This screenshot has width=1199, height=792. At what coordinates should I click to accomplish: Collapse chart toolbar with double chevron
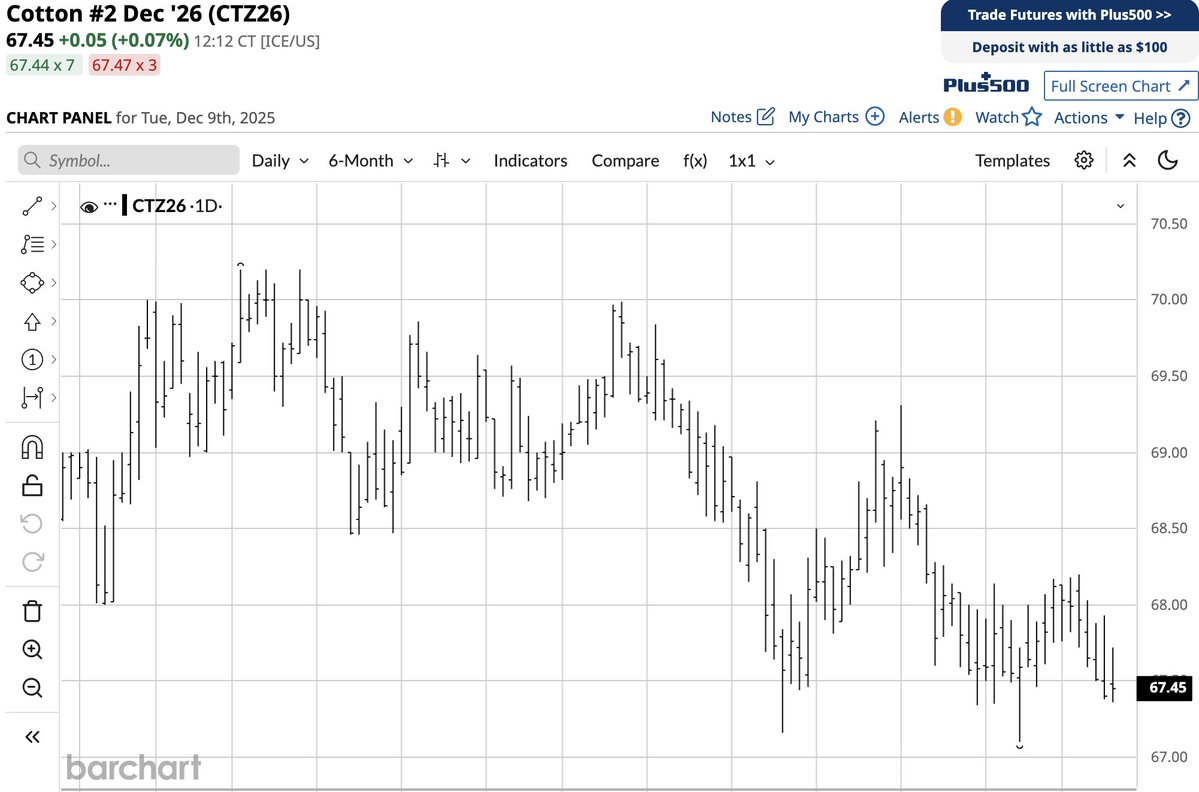pyautogui.click(x=1129, y=161)
